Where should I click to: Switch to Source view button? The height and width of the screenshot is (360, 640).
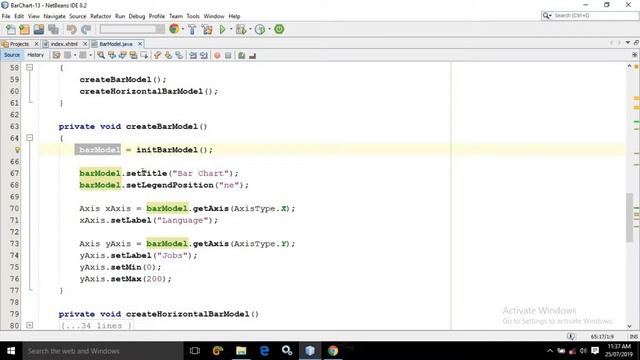click(x=12, y=55)
